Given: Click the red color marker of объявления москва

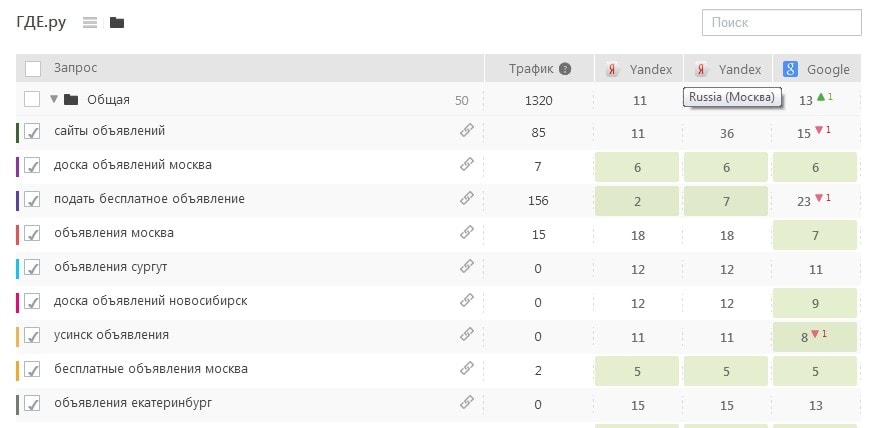Looking at the screenshot, I should click(x=18, y=234).
